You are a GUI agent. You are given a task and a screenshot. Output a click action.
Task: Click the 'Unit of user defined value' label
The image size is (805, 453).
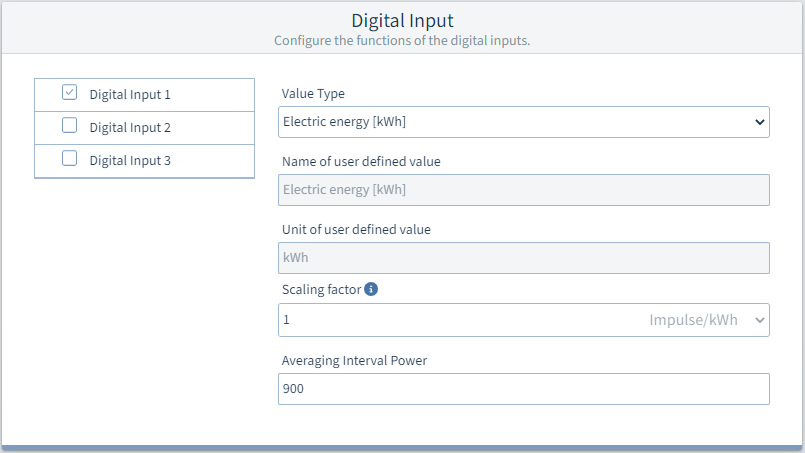[x=356, y=229]
